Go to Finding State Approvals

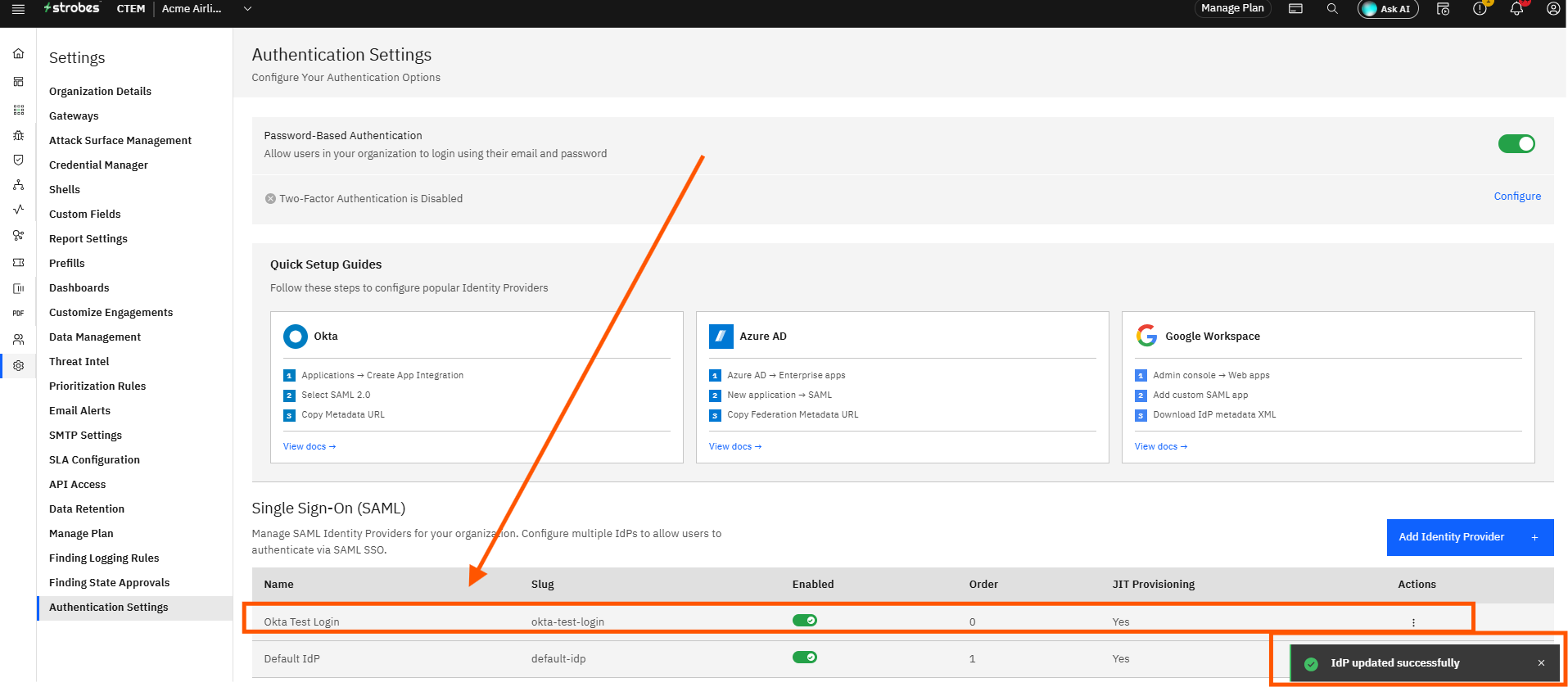point(110,582)
